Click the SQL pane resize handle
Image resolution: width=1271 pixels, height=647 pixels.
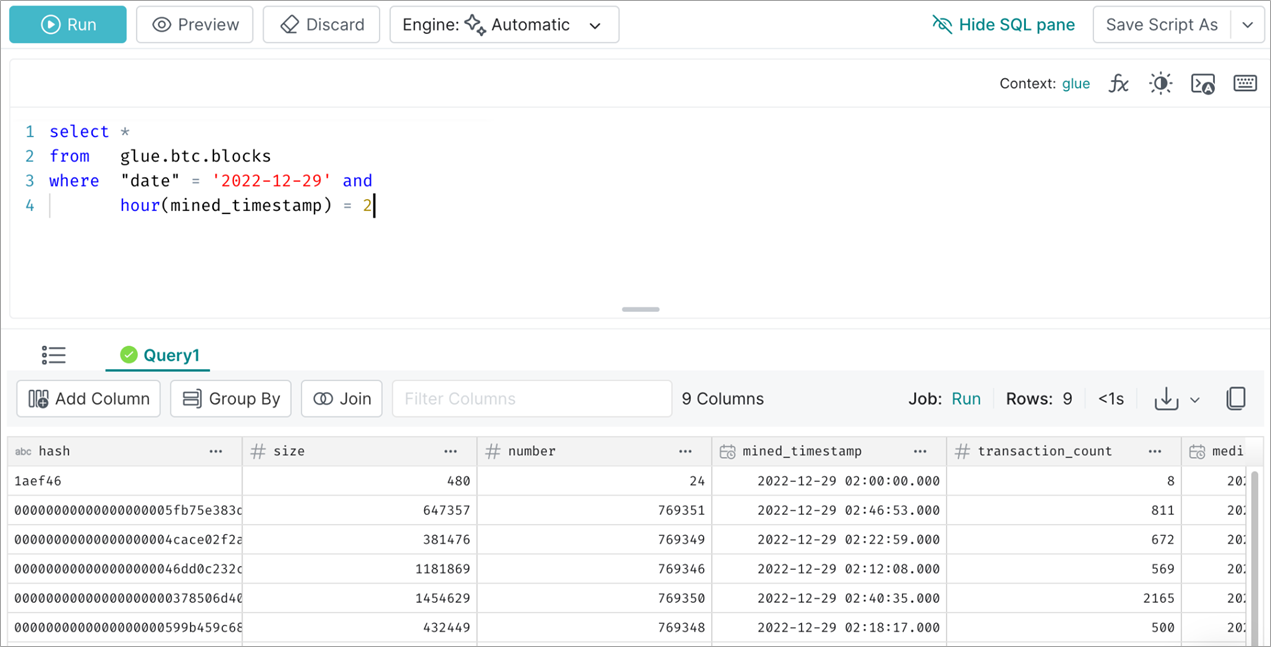[640, 309]
